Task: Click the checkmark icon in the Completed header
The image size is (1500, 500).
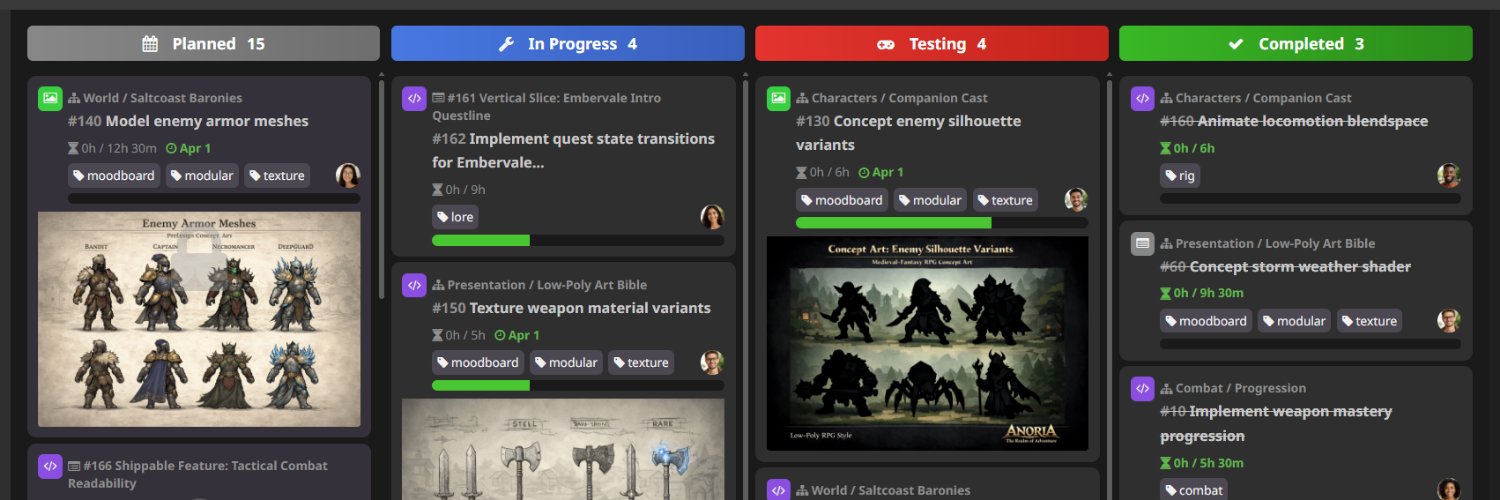Action: coord(1236,44)
